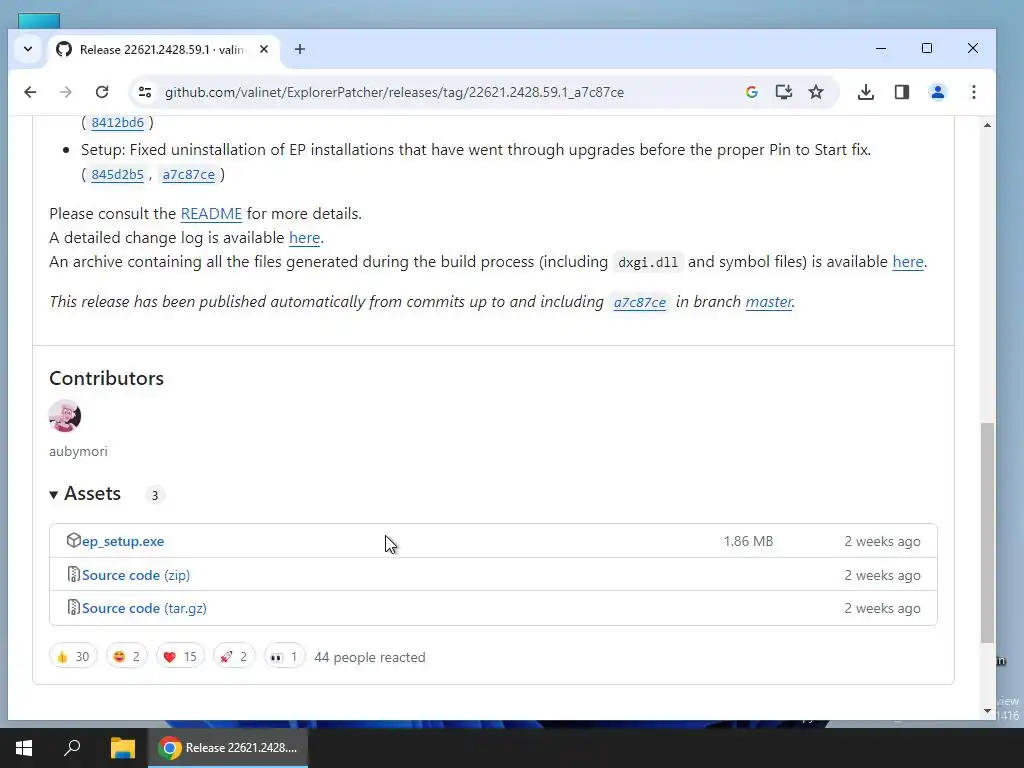Open Chrome profile avatar
The image size is (1024, 768).
pos(938,92)
